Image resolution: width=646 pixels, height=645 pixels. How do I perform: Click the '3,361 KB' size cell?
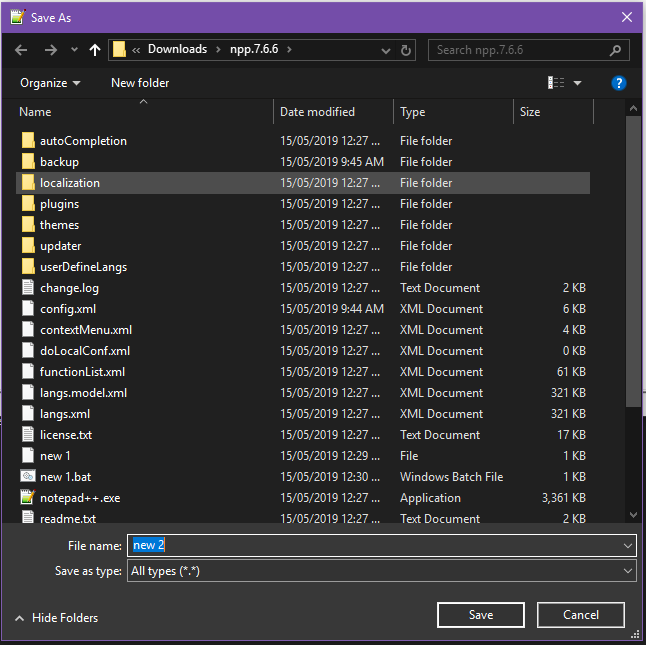pyautogui.click(x=564, y=498)
